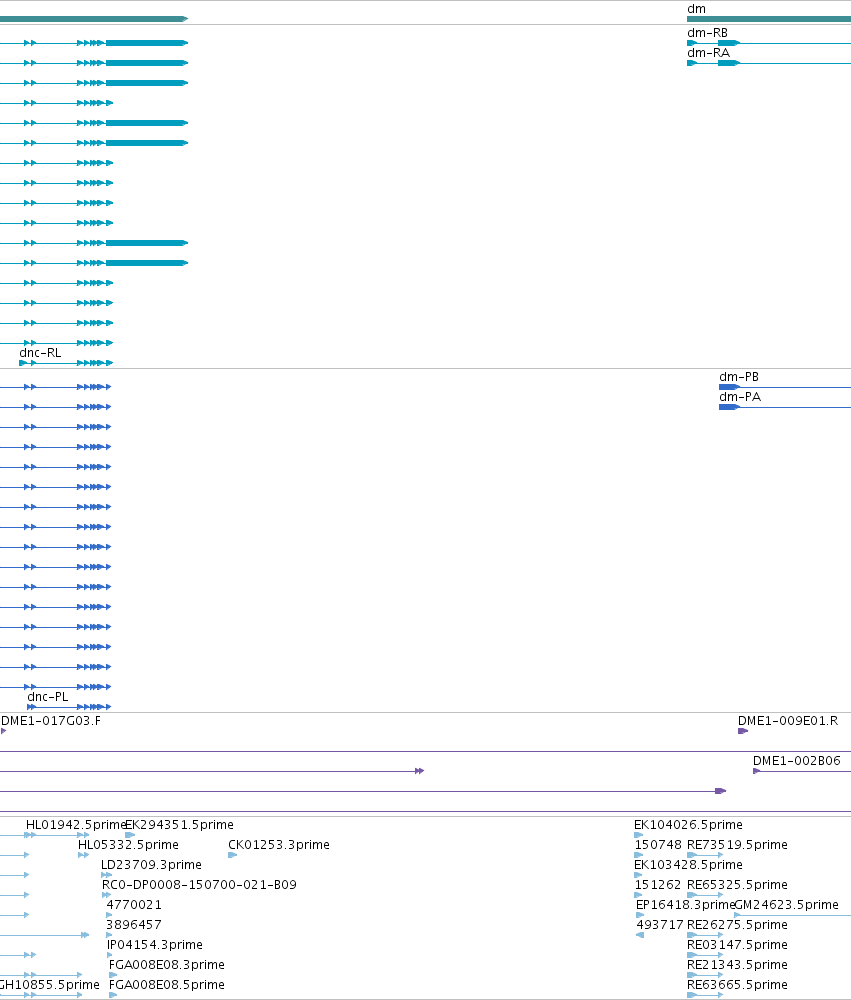
Task: Select EST LD23709.3prime
Action: click(151, 865)
